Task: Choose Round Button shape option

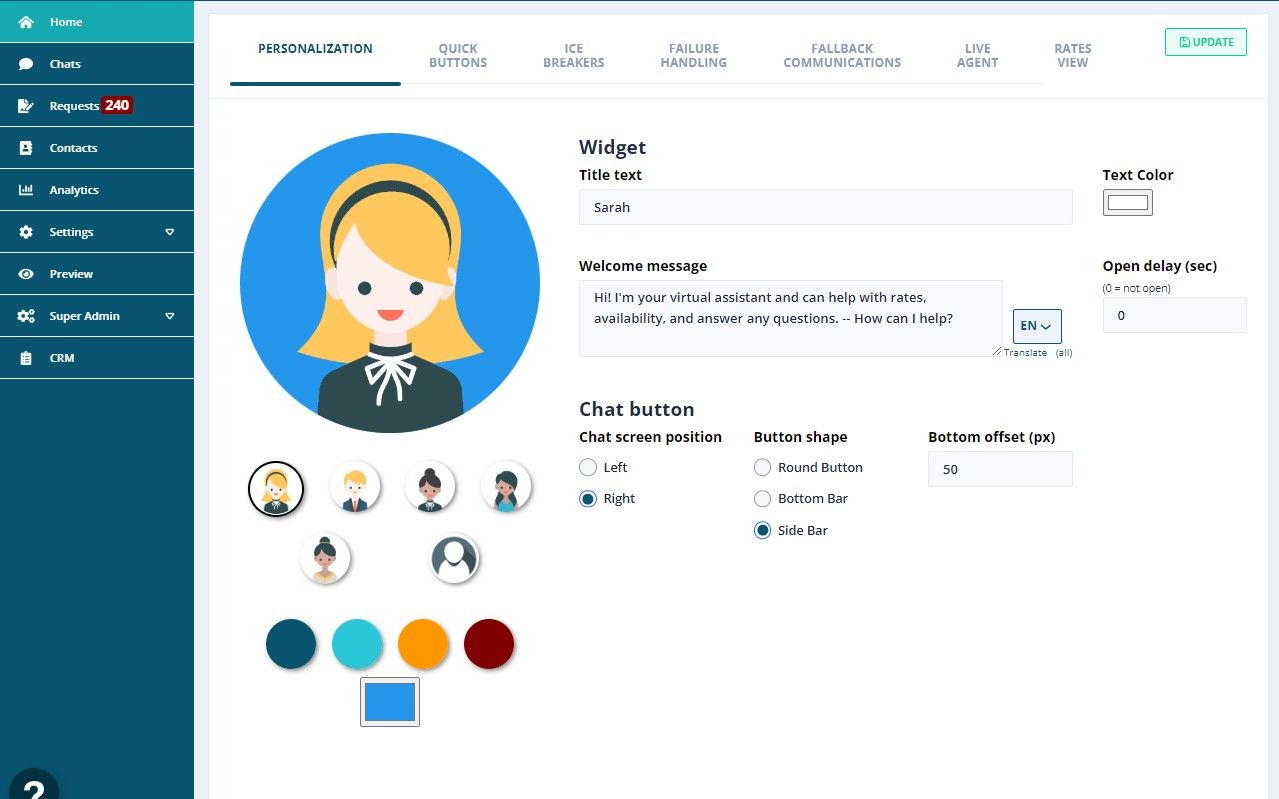Action: click(x=762, y=467)
